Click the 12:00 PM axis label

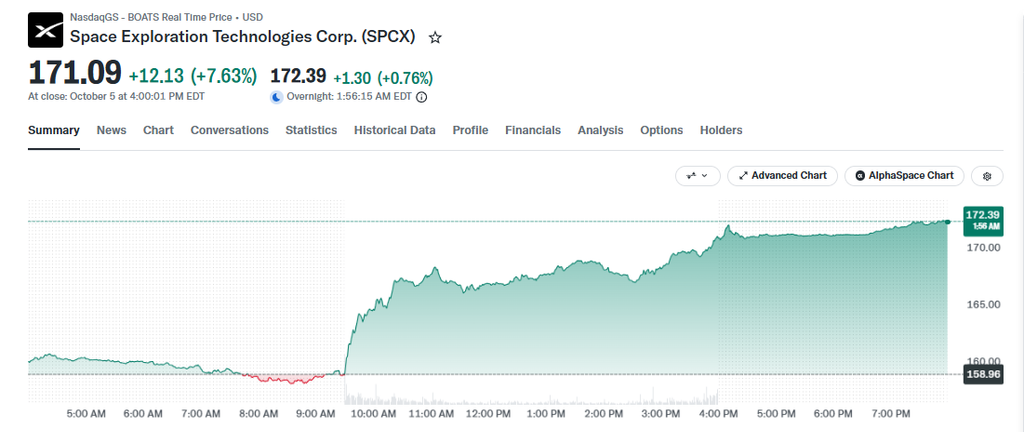point(489,414)
